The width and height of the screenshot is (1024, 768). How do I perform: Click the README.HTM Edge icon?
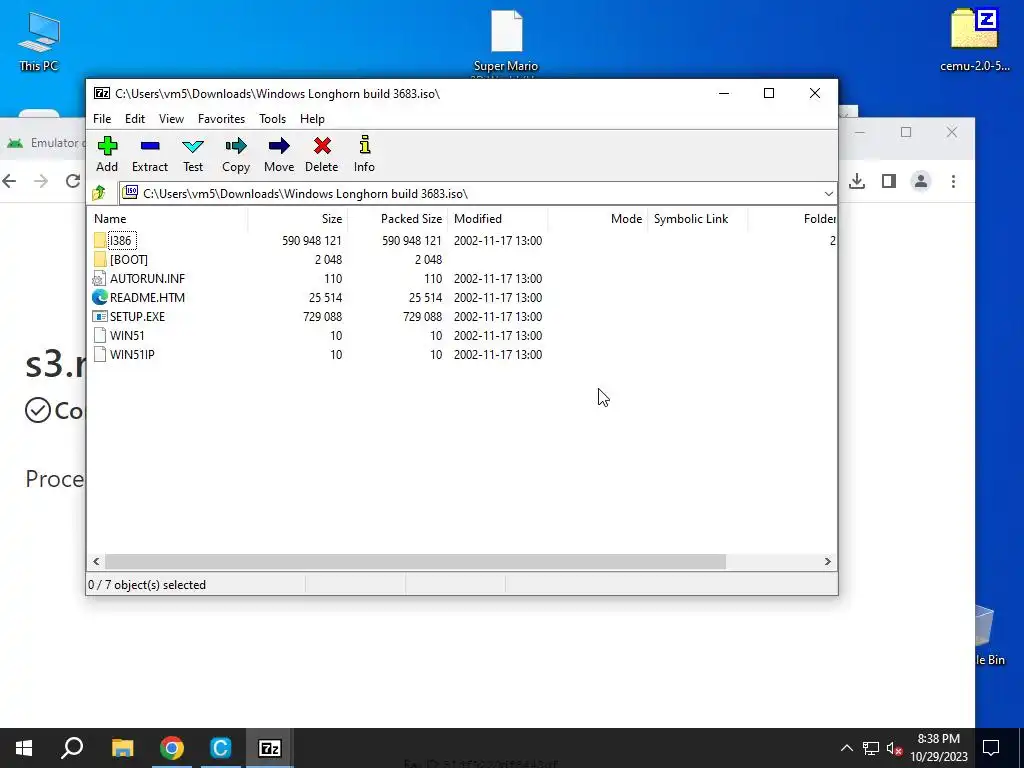point(100,297)
